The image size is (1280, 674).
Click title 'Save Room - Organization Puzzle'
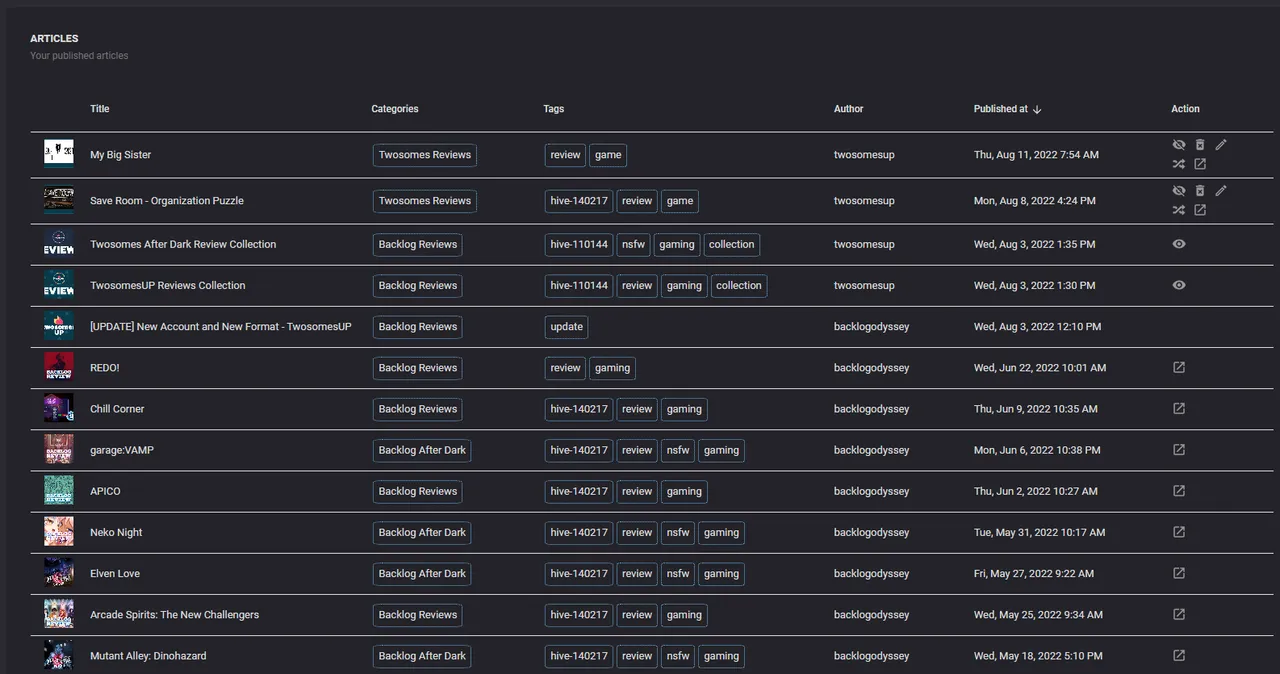pos(167,201)
